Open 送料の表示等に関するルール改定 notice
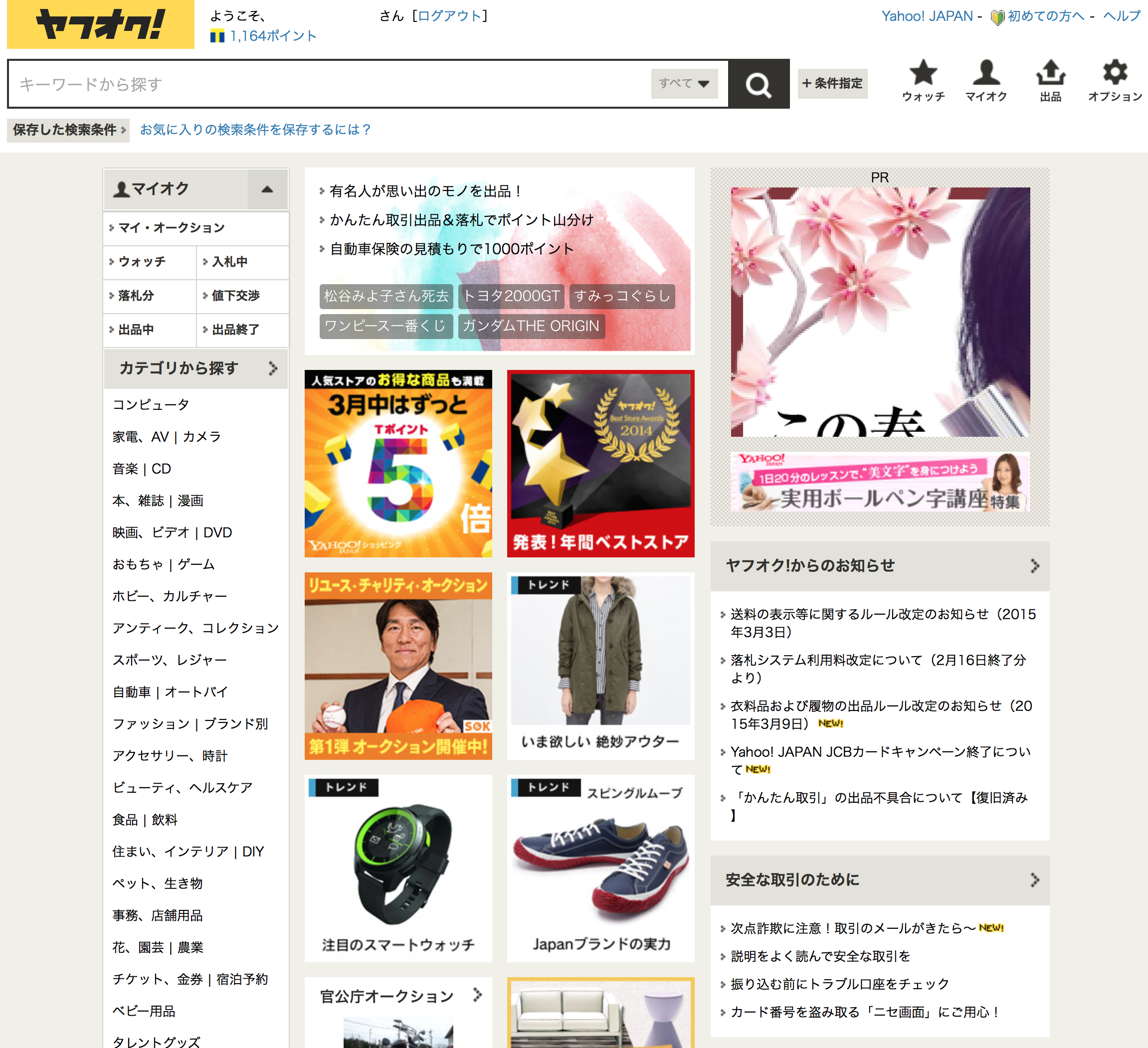This screenshot has width=1148, height=1048. [883, 623]
